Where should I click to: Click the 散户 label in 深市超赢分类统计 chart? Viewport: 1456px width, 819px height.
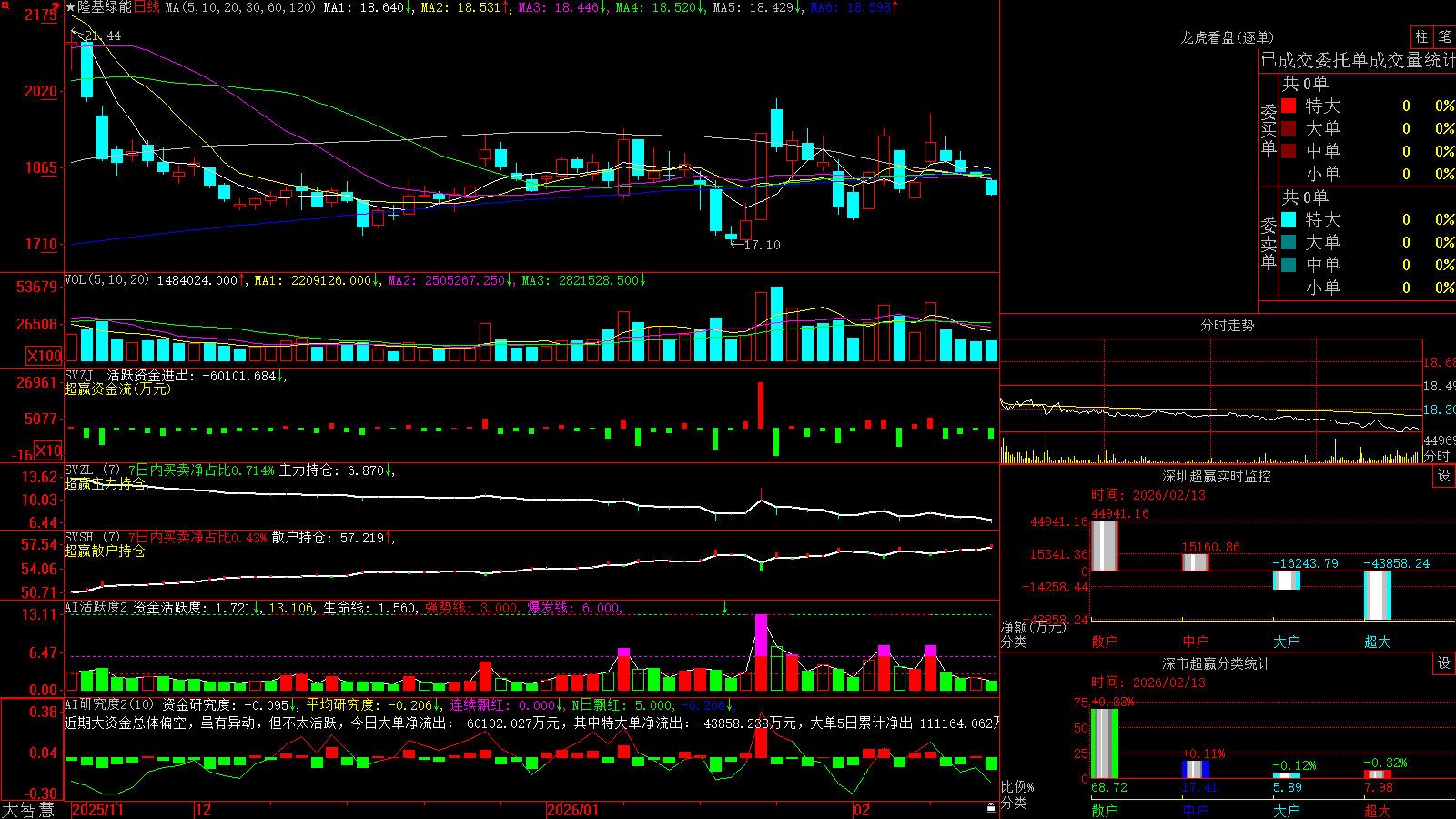click(1105, 811)
